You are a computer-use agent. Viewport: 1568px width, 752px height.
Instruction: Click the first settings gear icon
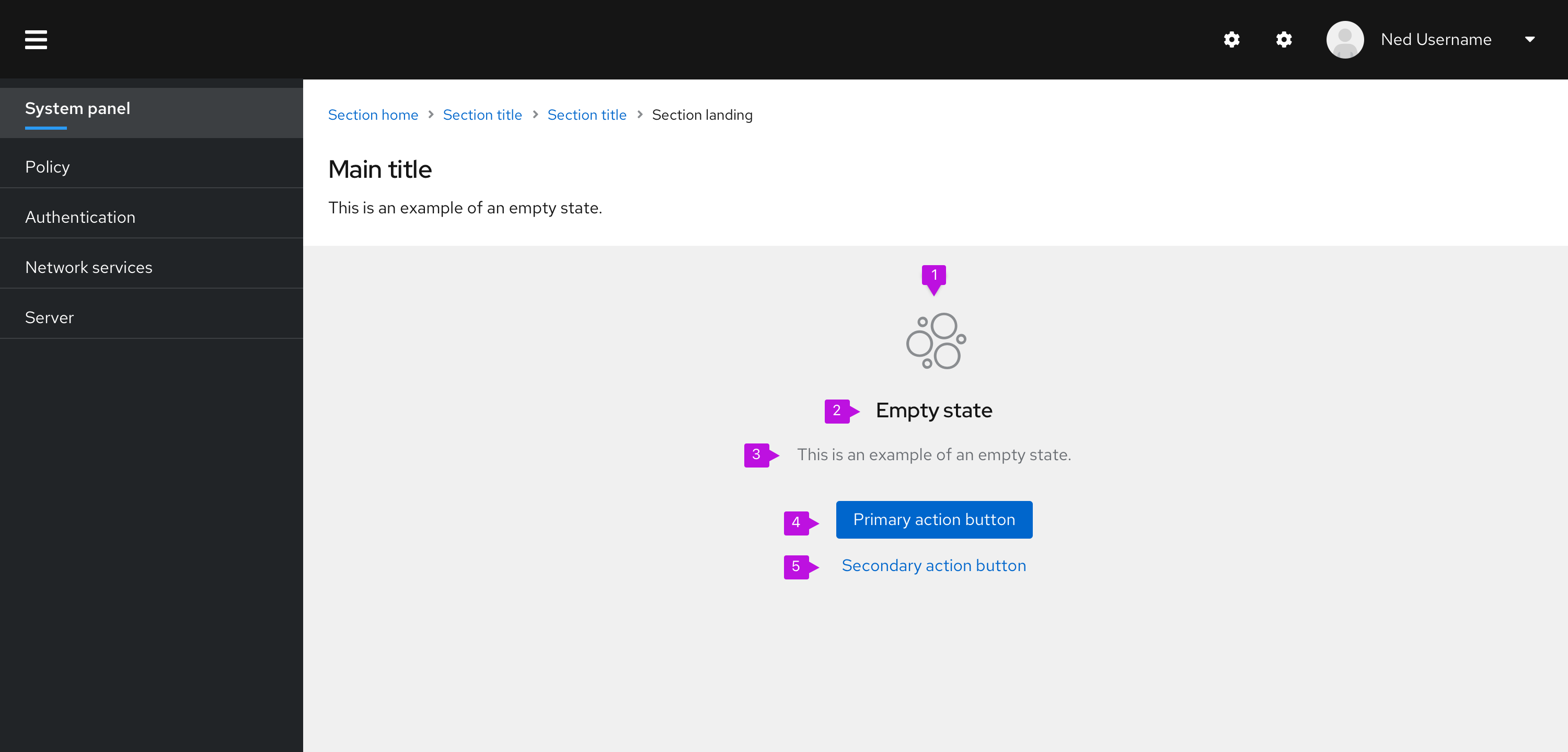(x=1231, y=40)
